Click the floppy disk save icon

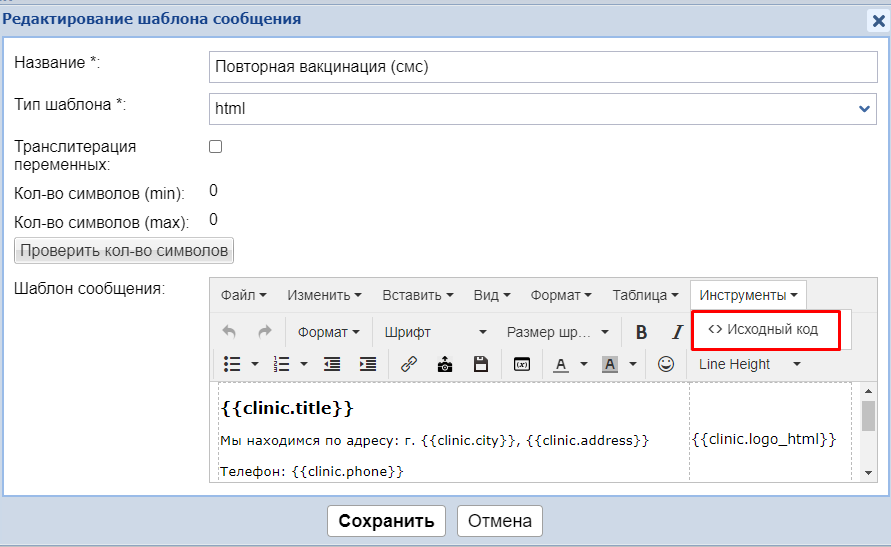481,364
